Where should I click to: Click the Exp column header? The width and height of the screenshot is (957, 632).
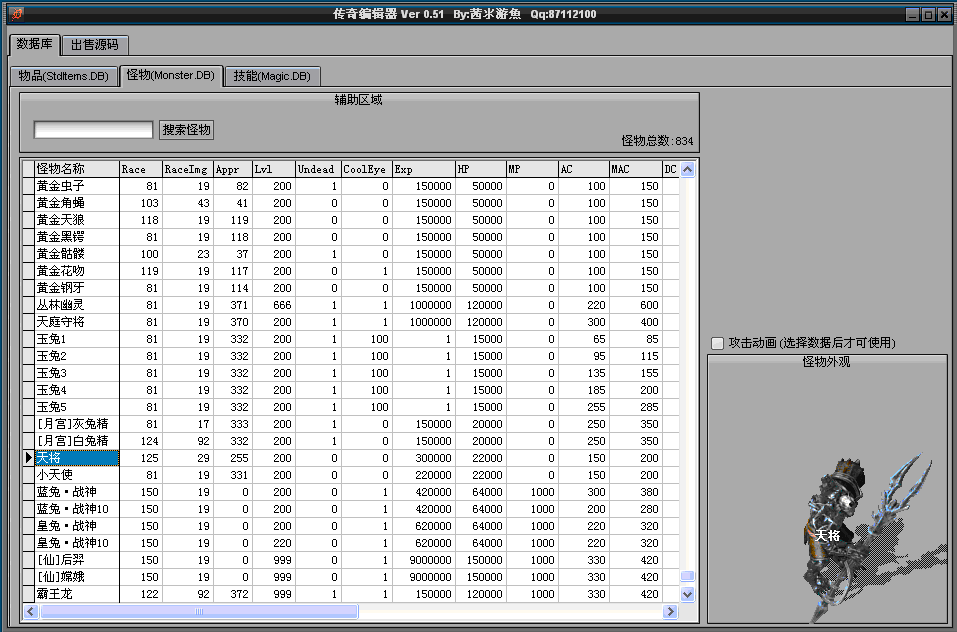pos(423,169)
